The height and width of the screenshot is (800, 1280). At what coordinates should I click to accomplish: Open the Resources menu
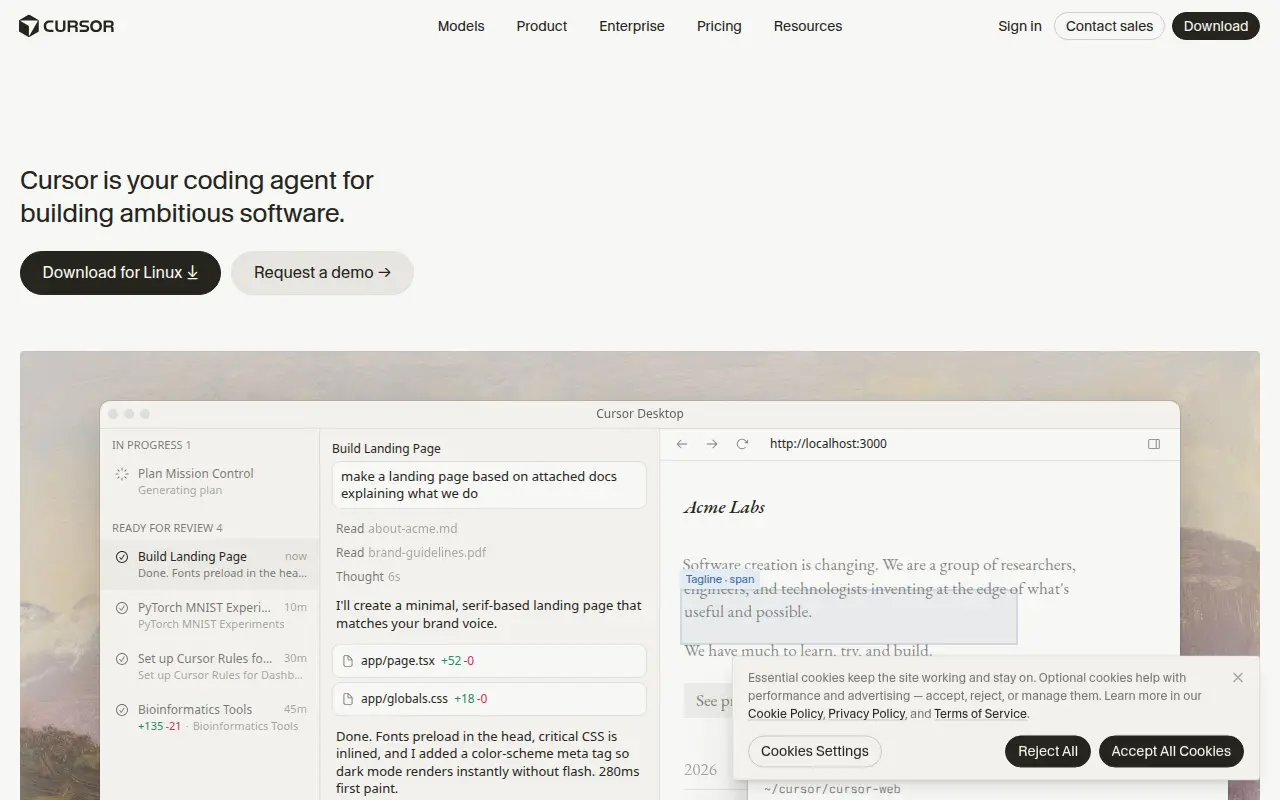tap(808, 26)
